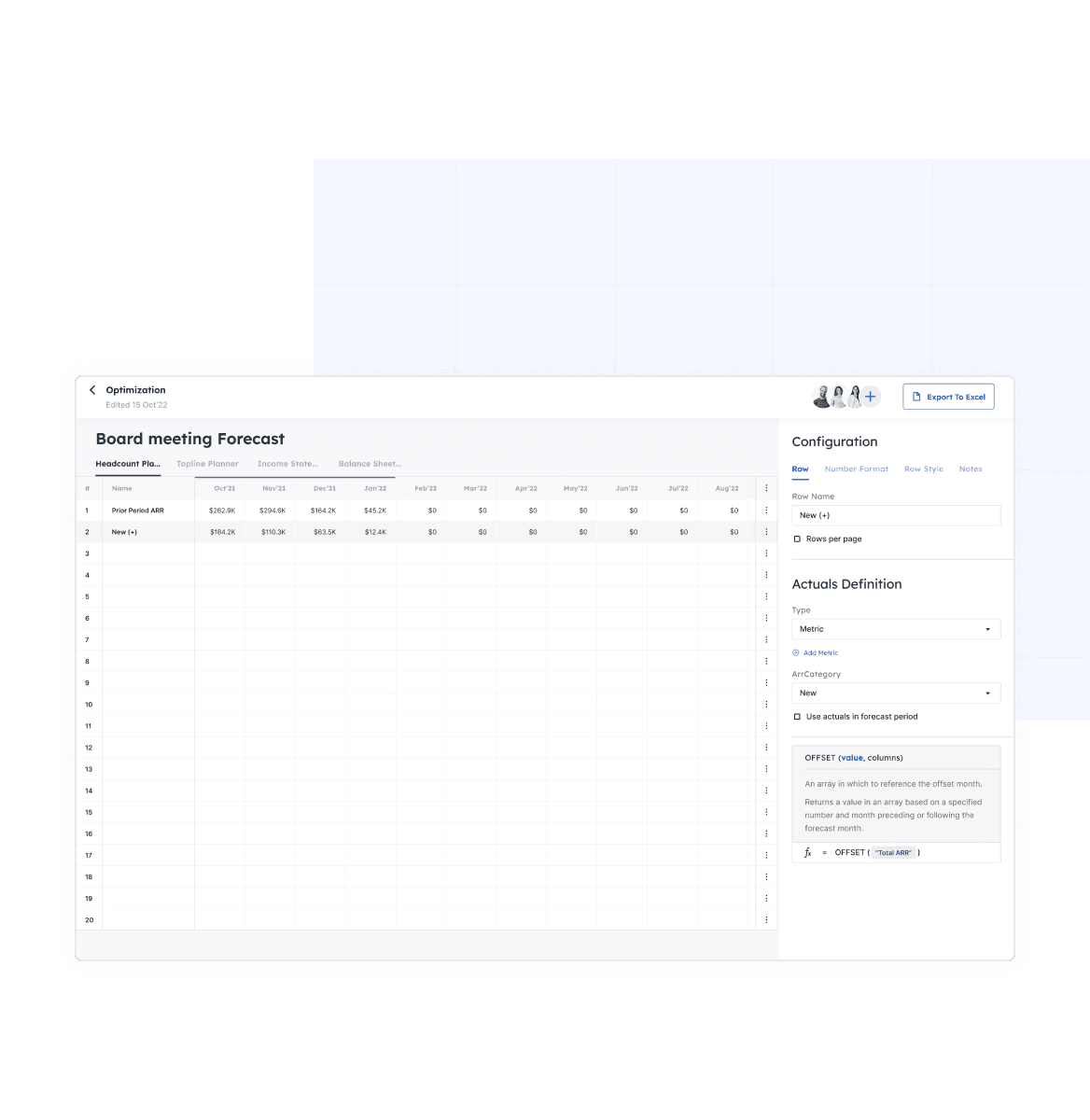
Task: Open the ArrCategory dropdown showing New
Action: click(x=896, y=693)
